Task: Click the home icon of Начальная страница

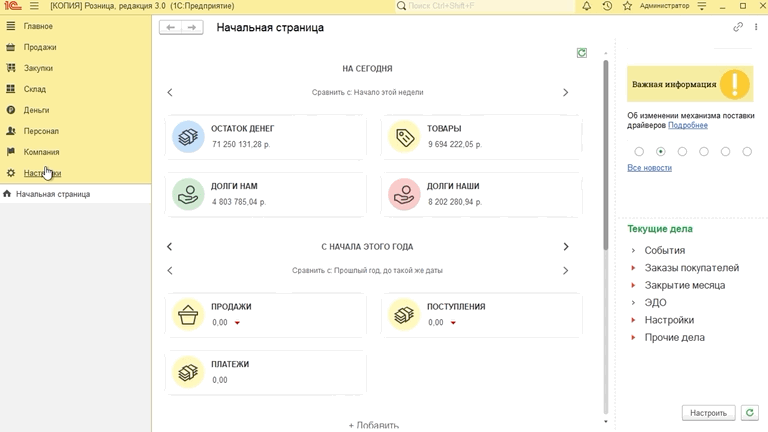Action: (x=7, y=194)
